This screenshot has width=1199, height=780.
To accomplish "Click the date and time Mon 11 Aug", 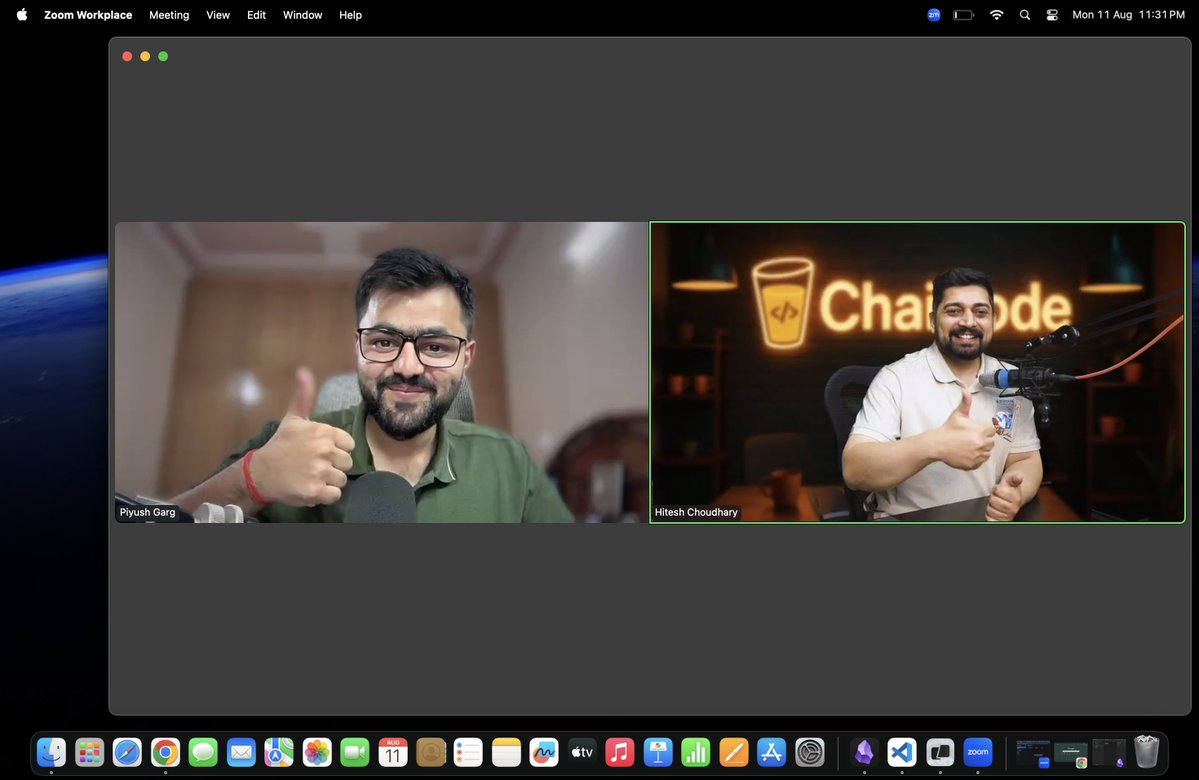I will [1129, 15].
